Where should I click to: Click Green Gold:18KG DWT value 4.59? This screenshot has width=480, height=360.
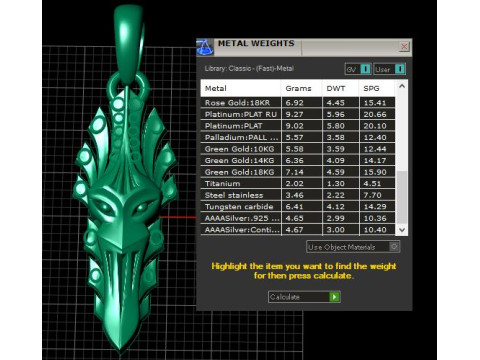(336, 172)
